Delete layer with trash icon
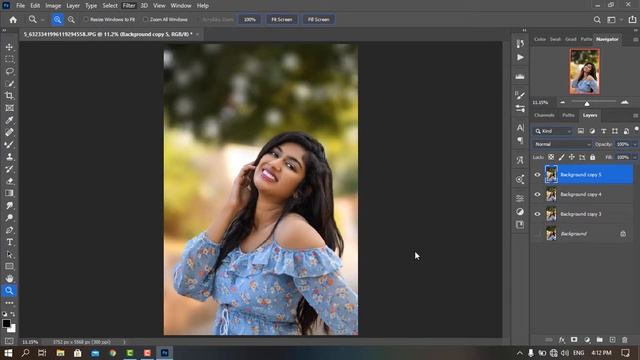The width and height of the screenshot is (640, 360). 624,340
